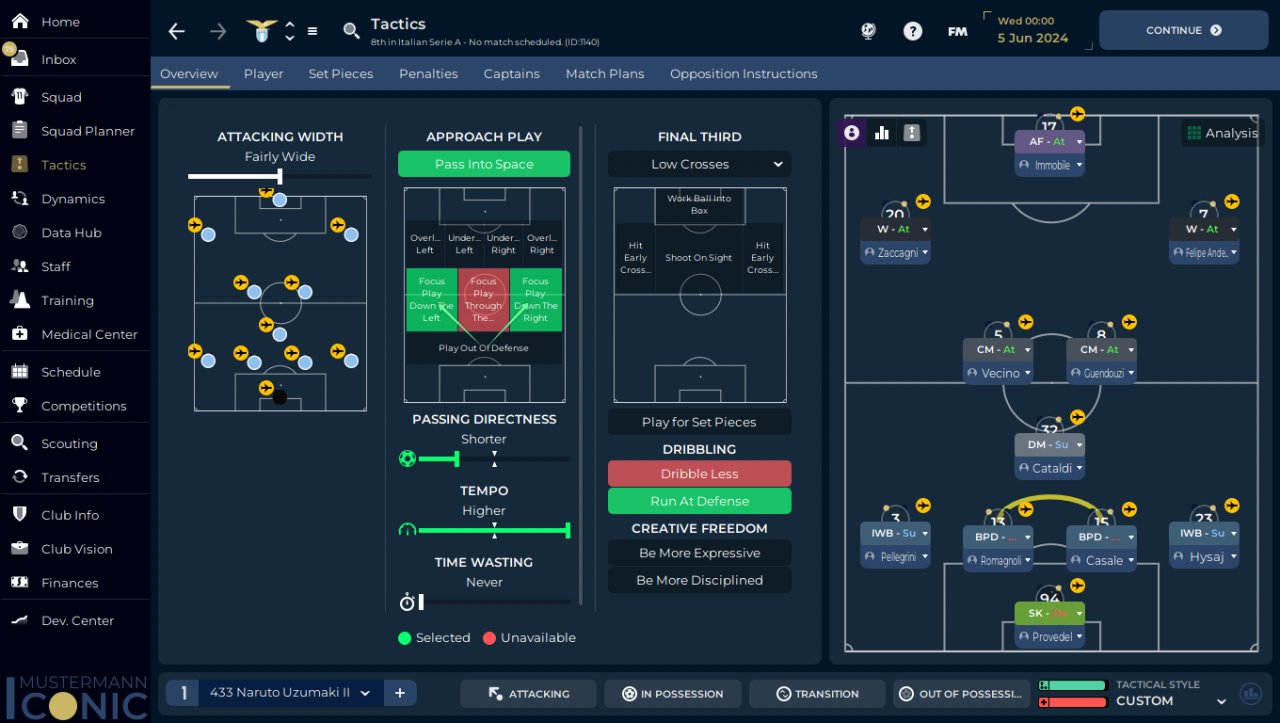
Task: Switch to the Set Pieces tab
Action: pos(341,74)
